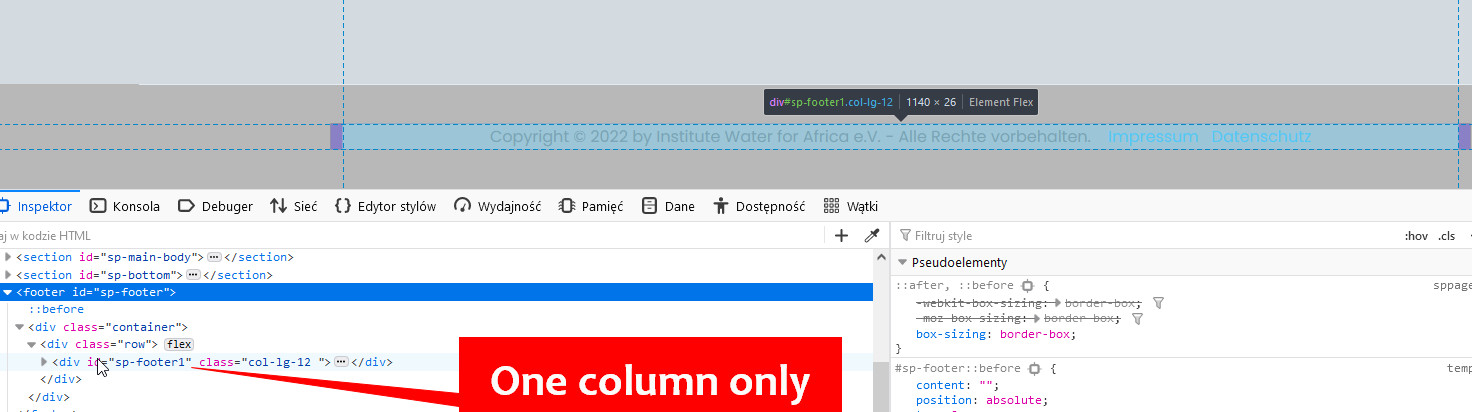This screenshot has width=1472, height=412.
Task: Open the Debuger tab
Action: [x=215, y=206]
